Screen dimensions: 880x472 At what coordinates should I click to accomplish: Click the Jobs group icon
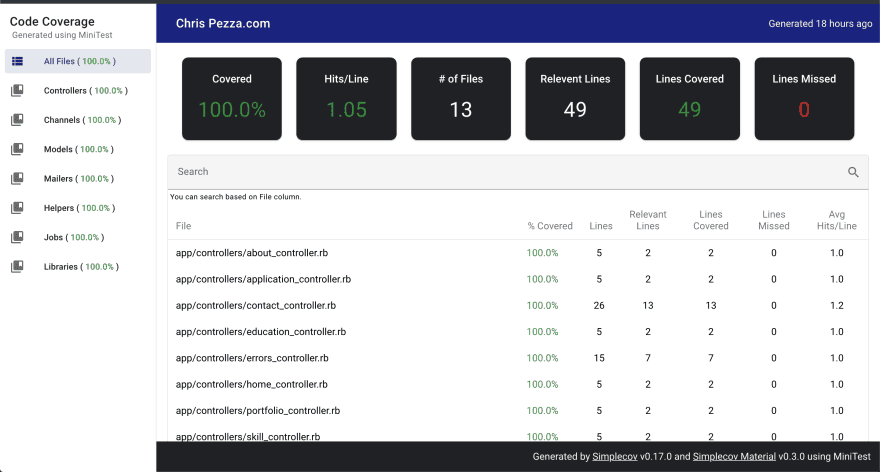(x=17, y=238)
